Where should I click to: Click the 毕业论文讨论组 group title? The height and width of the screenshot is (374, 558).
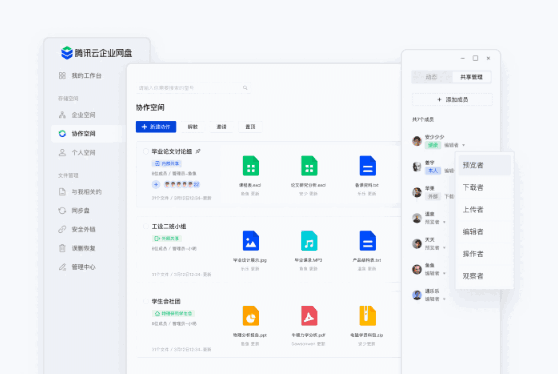pyautogui.click(x=172, y=151)
